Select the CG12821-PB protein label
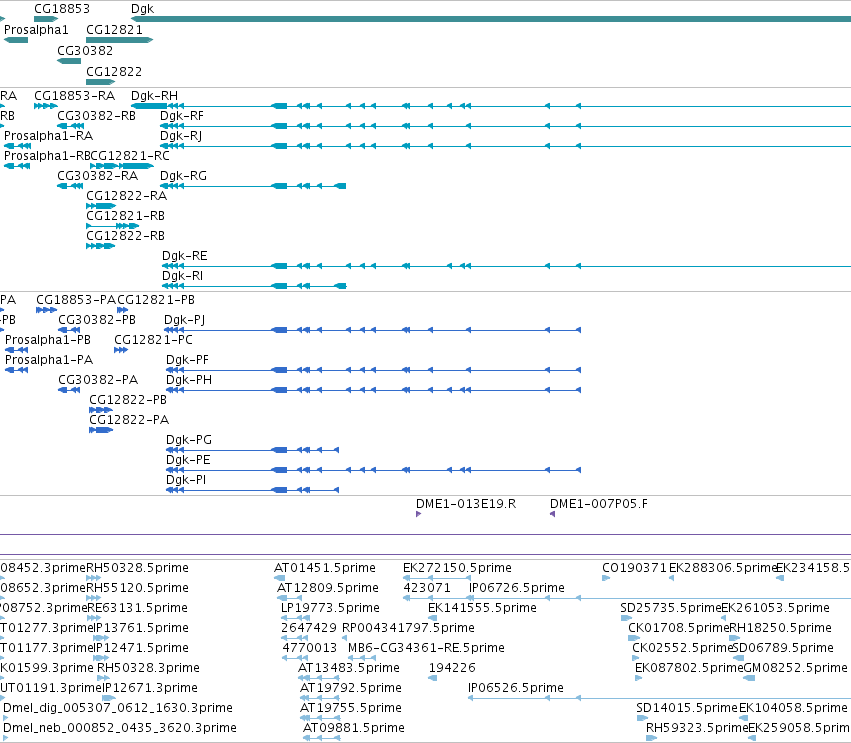Image resolution: width=851 pixels, height=743 pixels. click(x=156, y=300)
